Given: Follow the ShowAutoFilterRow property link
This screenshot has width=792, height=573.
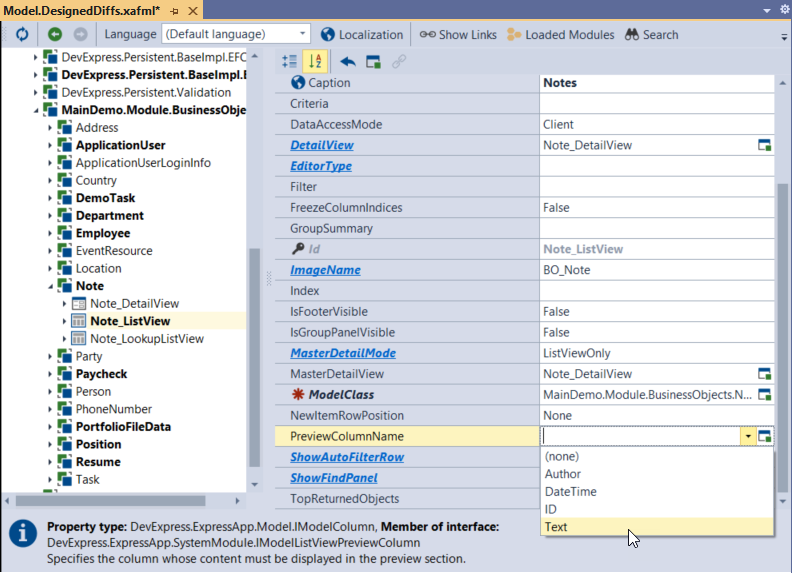Looking at the screenshot, I should click(x=347, y=457).
